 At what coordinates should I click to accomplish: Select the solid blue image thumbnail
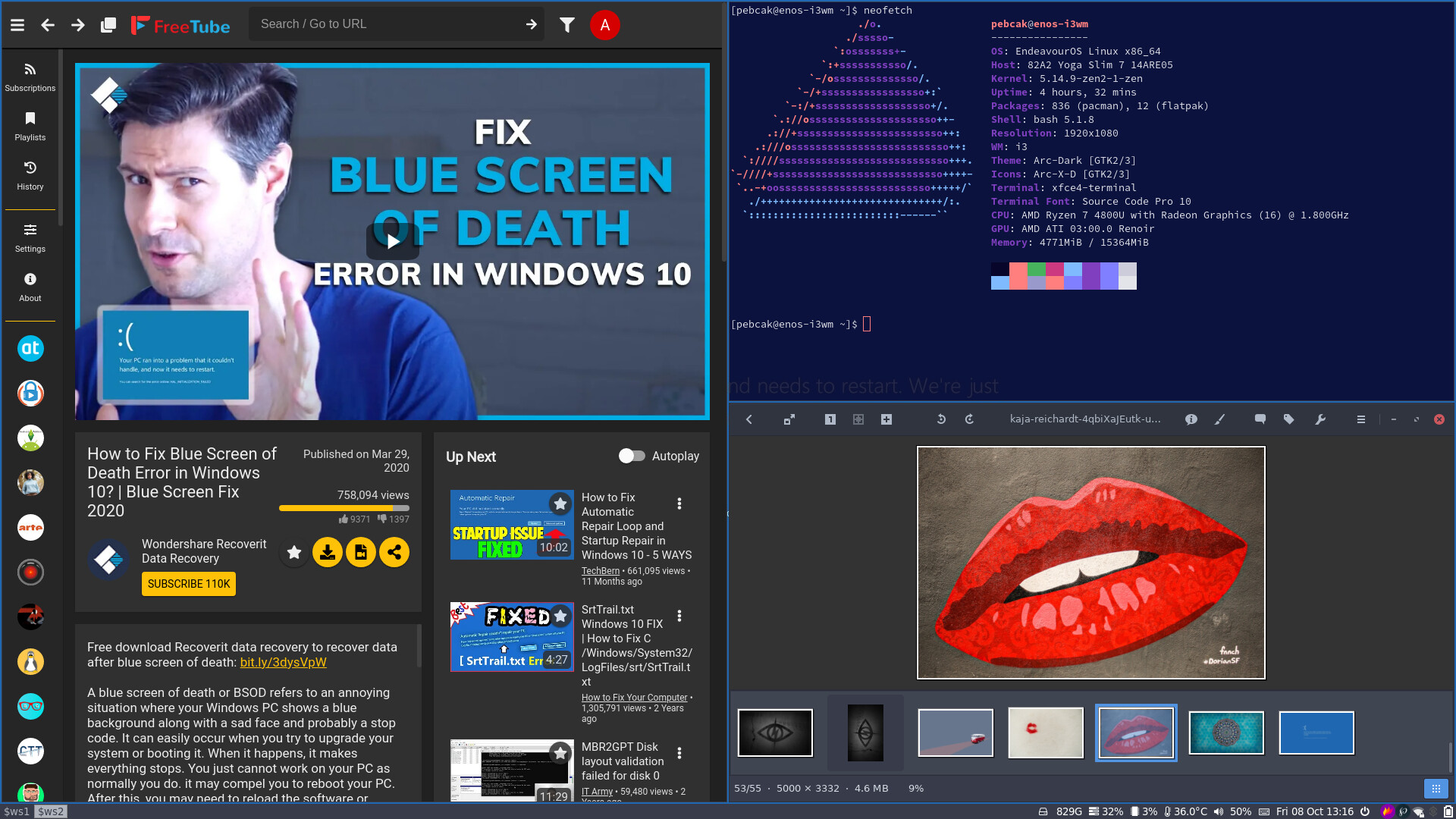[1316, 733]
